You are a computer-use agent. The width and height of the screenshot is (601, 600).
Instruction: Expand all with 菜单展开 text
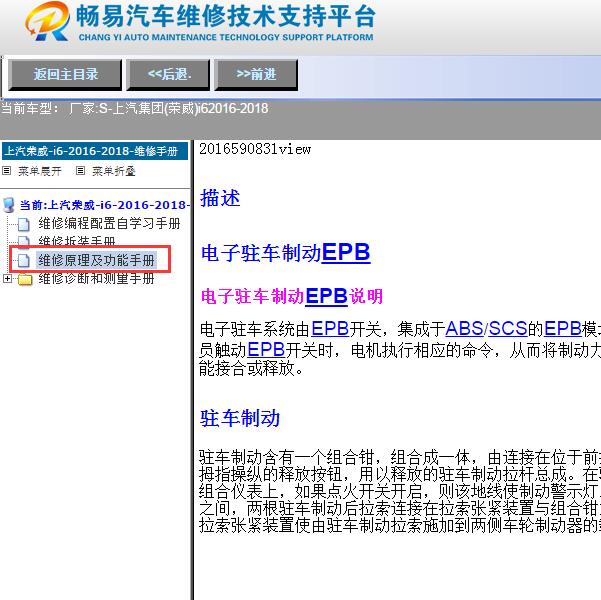(40, 171)
